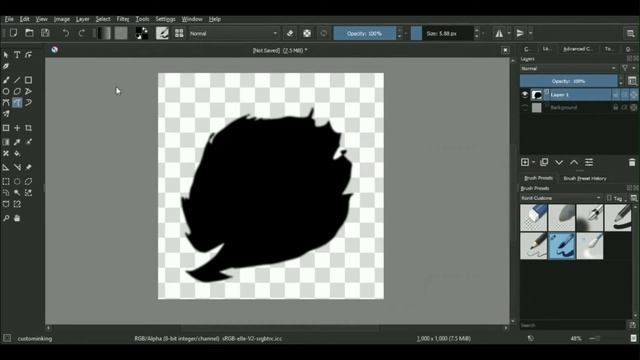Screen dimensions: 640x360
Task: Select the Move tool
Action: click(17, 128)
